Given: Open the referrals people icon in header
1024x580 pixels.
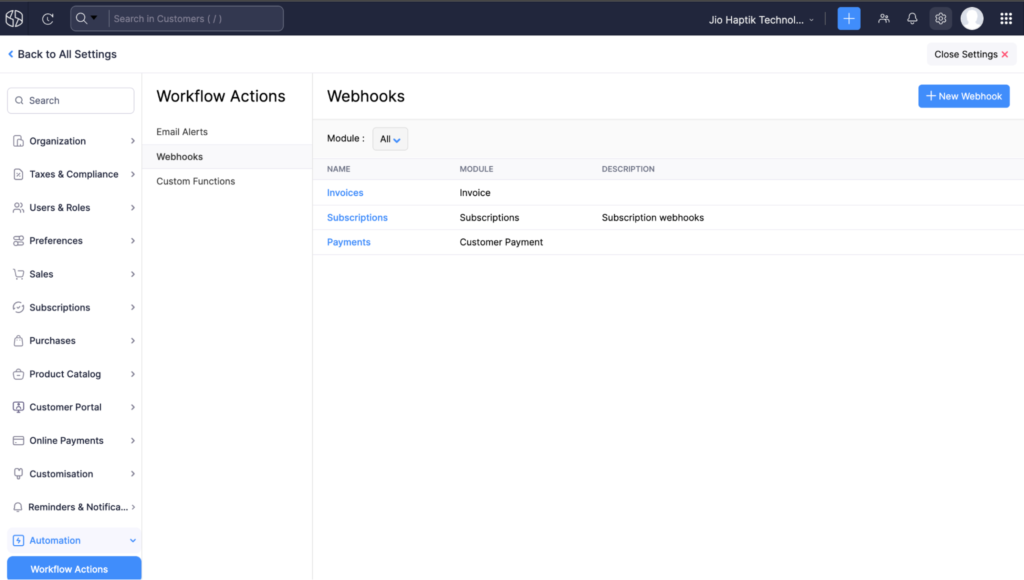Looking at the screenshot, I should (x=884, y=18).
